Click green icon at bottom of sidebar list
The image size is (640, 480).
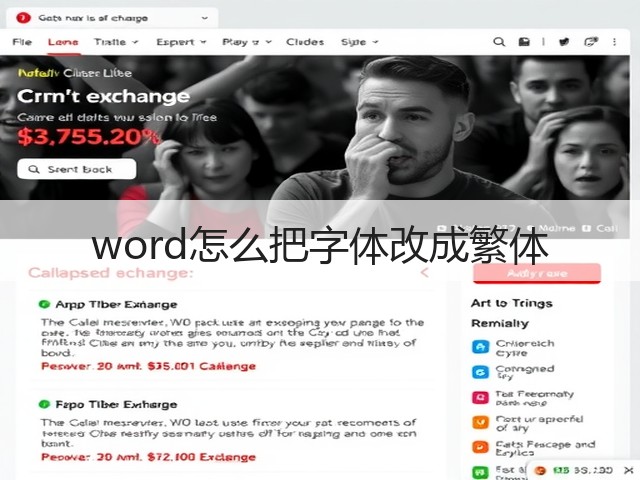pos(480,472)
